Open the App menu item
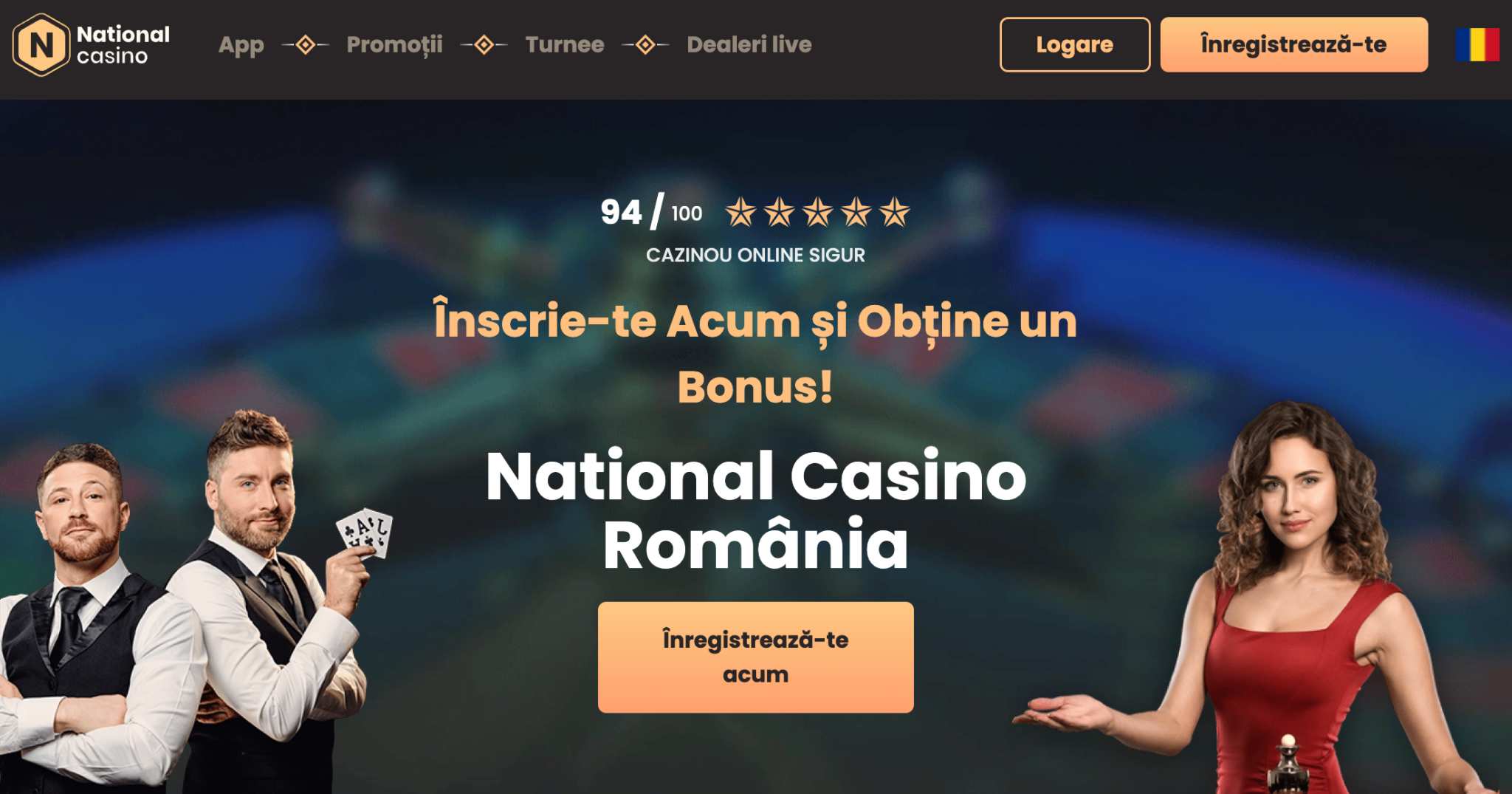Screen dimensions: 1512x794 tap(241, 45)
